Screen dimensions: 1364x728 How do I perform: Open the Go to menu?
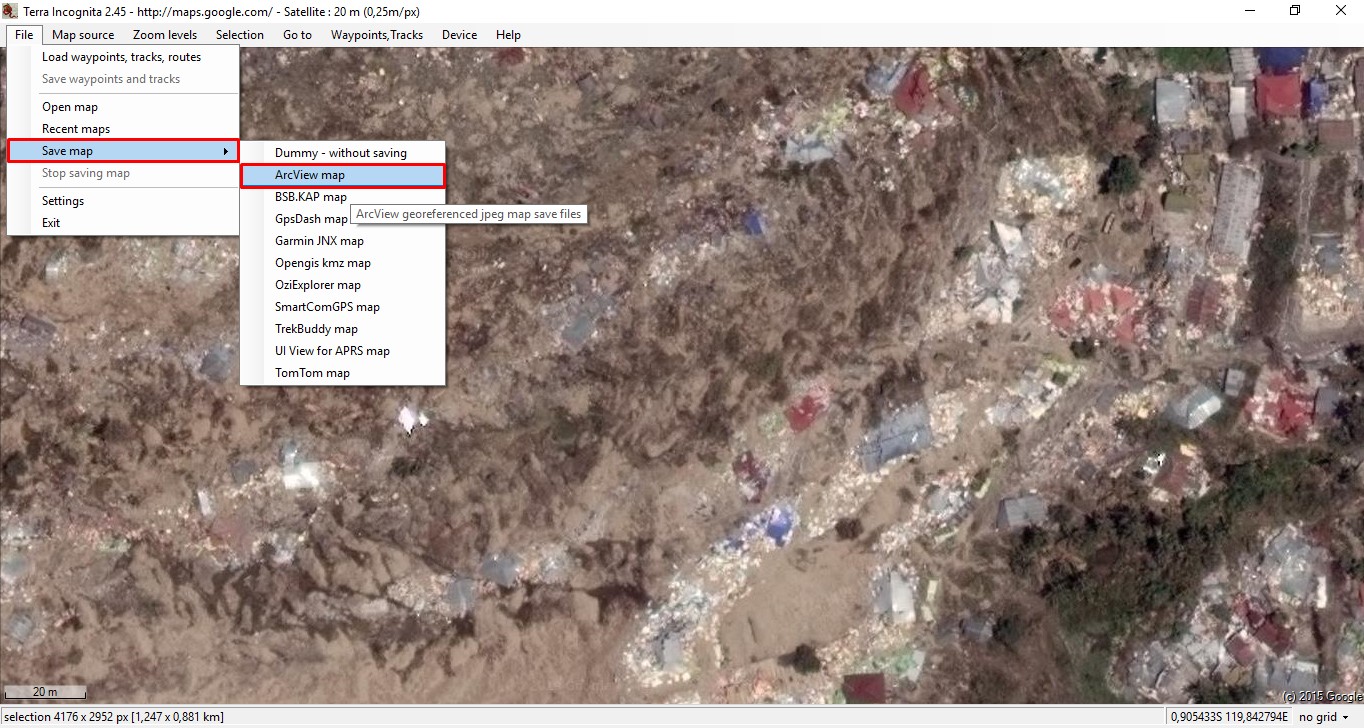[x=297, y=35]
